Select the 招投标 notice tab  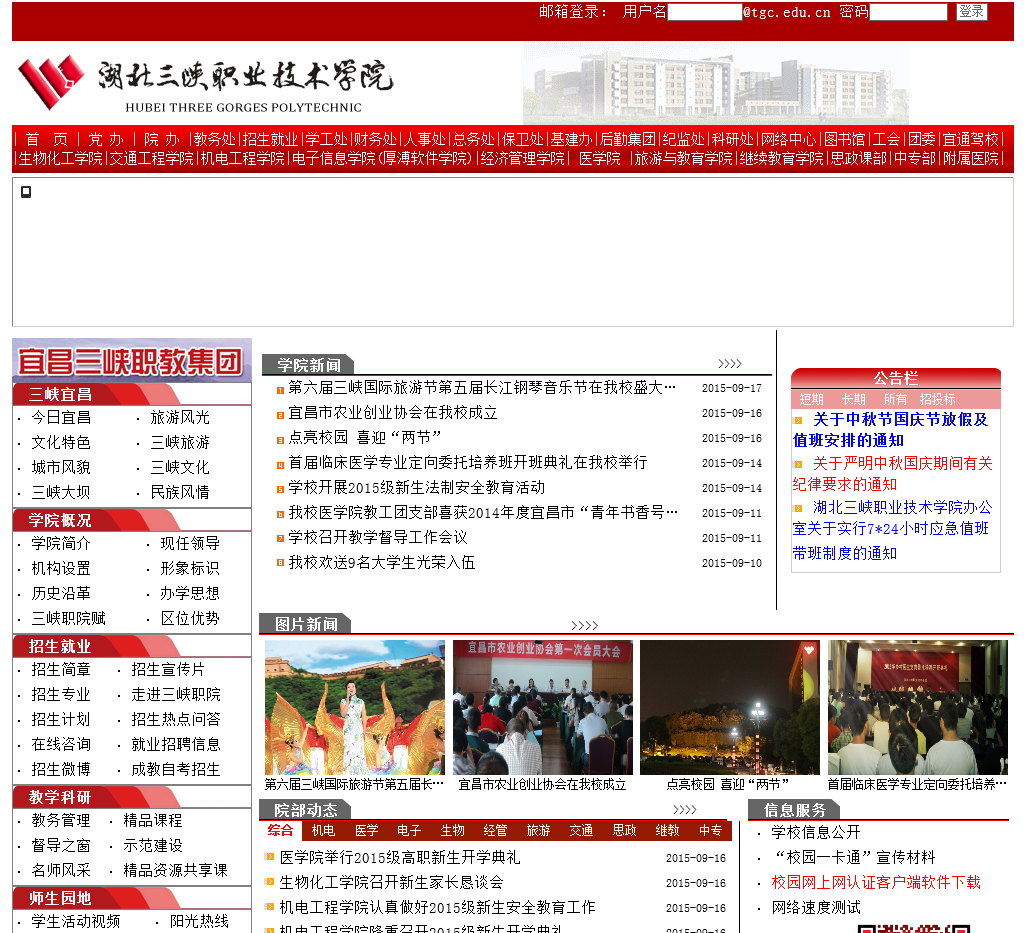[x=937, y=399]
